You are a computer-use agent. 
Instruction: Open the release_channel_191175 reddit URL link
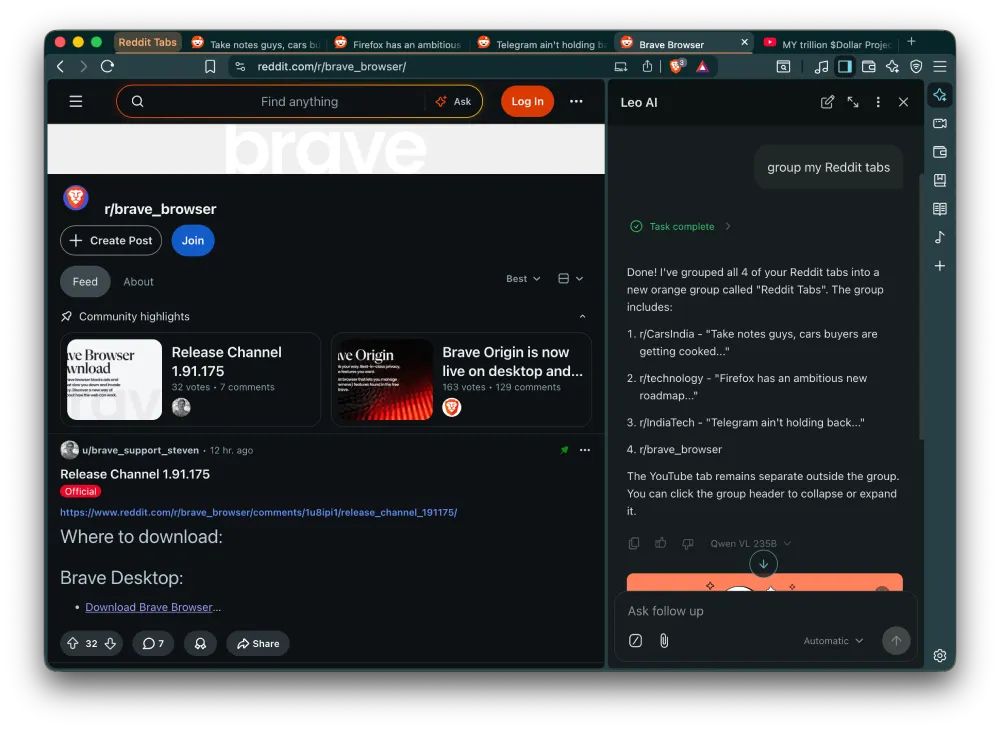tap(258, 512)
